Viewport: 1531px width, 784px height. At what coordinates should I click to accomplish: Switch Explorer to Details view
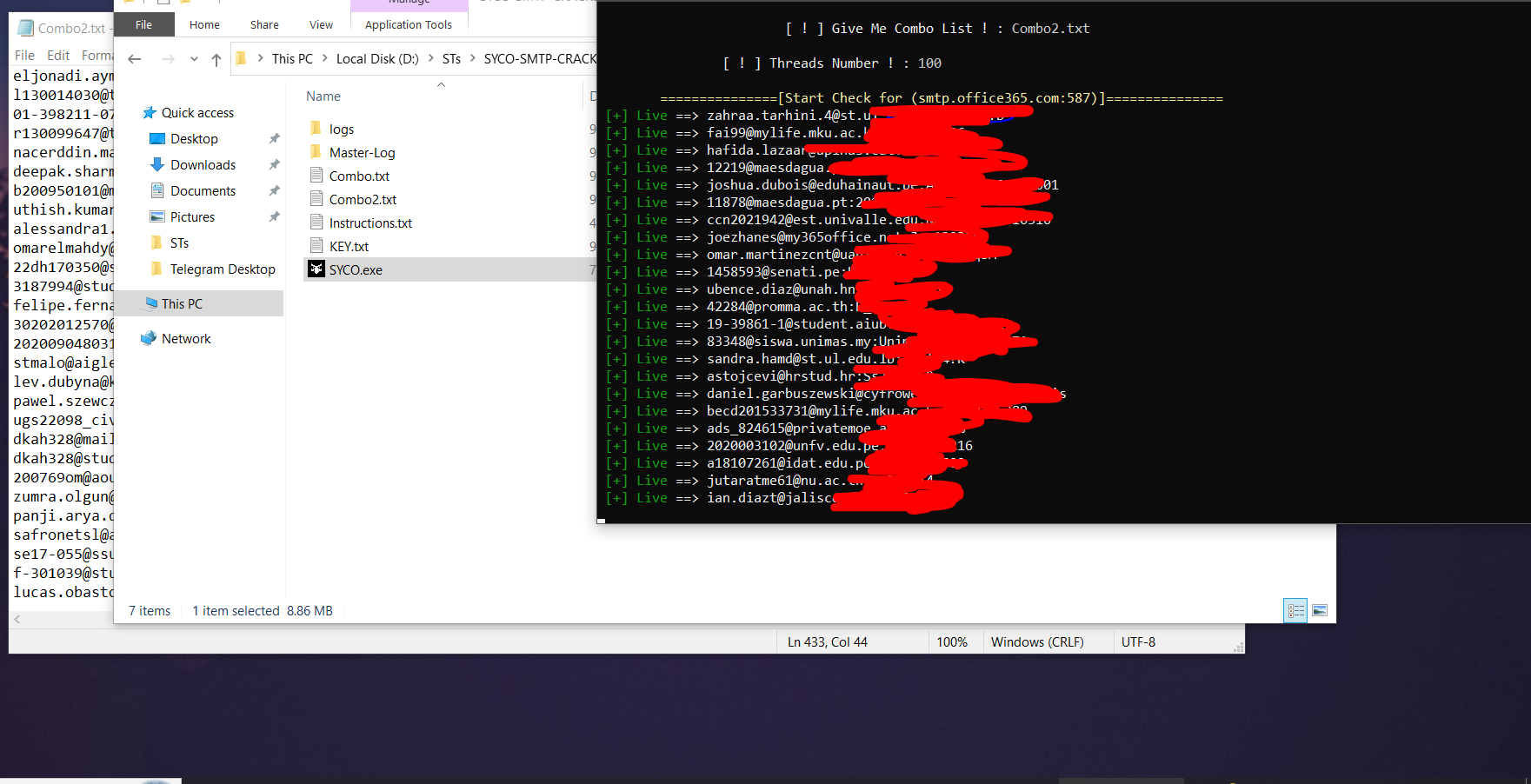1295,611
